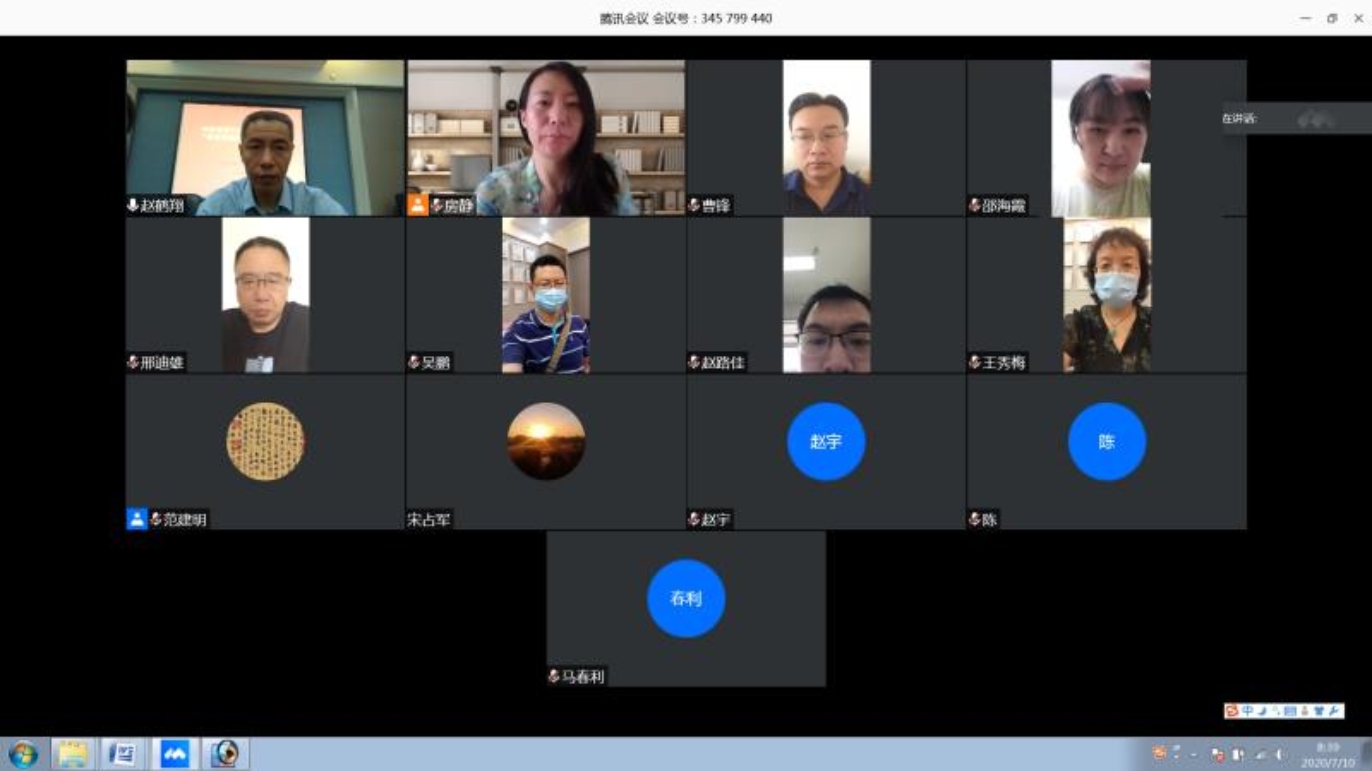Click the orange host badge beside 房静
This screenshot has height=771, width=1372.
pyautogui.click(x=418, y=205)
